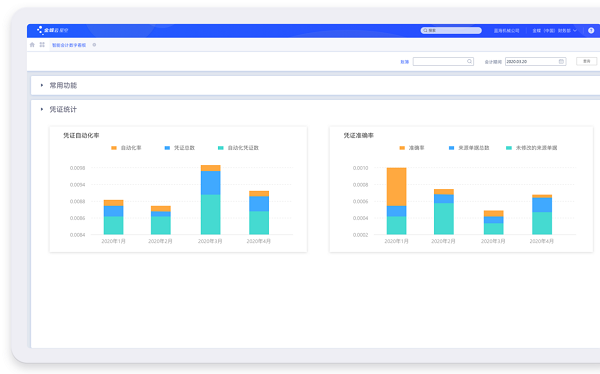Toggle the 自动化凭证数 teal legend swatch
Image resolution: width=600 pixels, height=374 pixels.
[220, 148]
